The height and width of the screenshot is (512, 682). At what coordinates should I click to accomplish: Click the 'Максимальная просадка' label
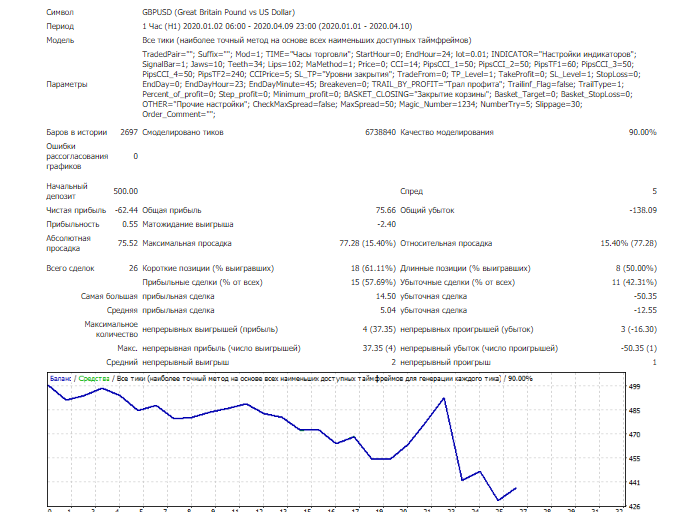187,243
